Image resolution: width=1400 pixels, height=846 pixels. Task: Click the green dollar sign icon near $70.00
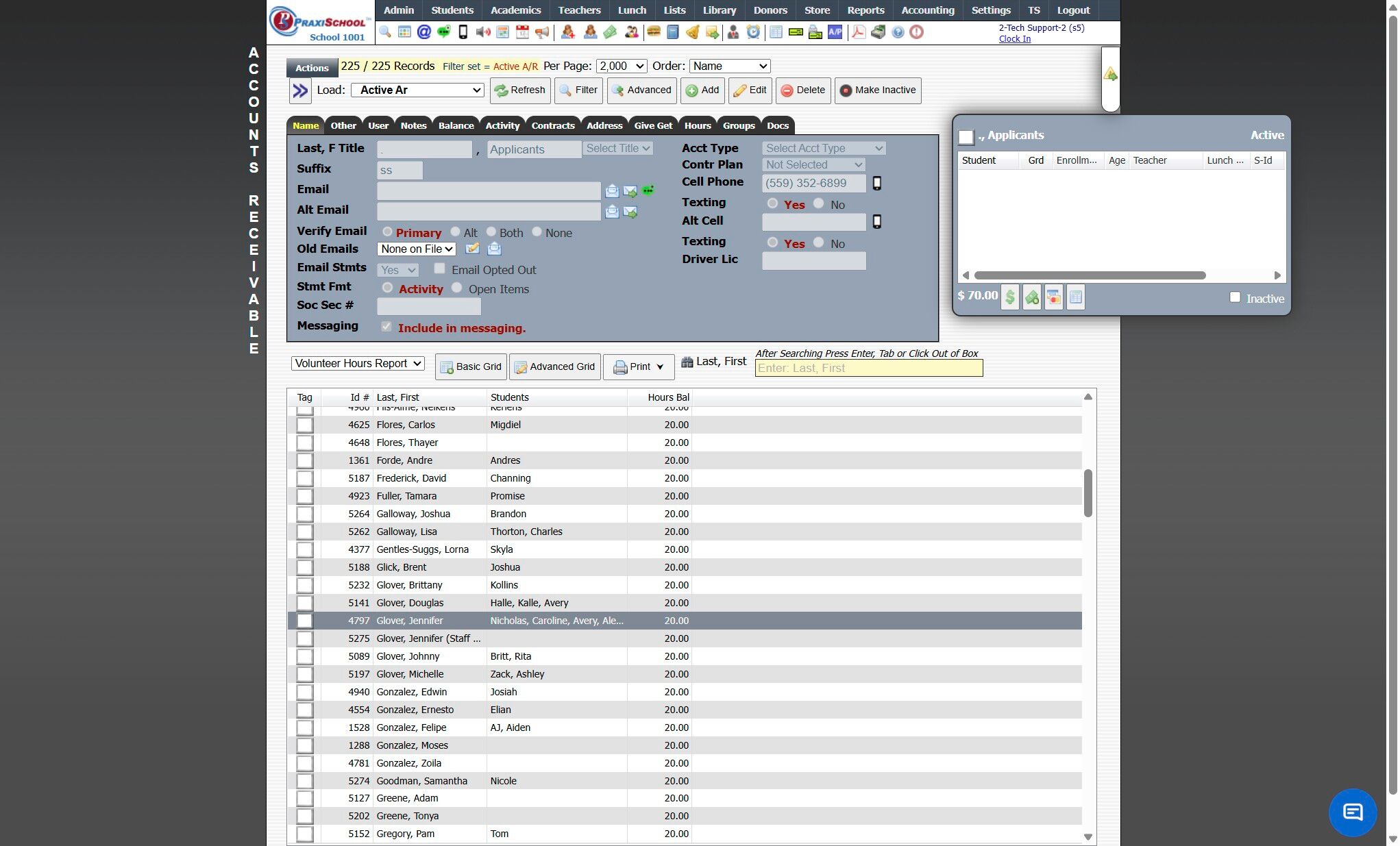1009,297
